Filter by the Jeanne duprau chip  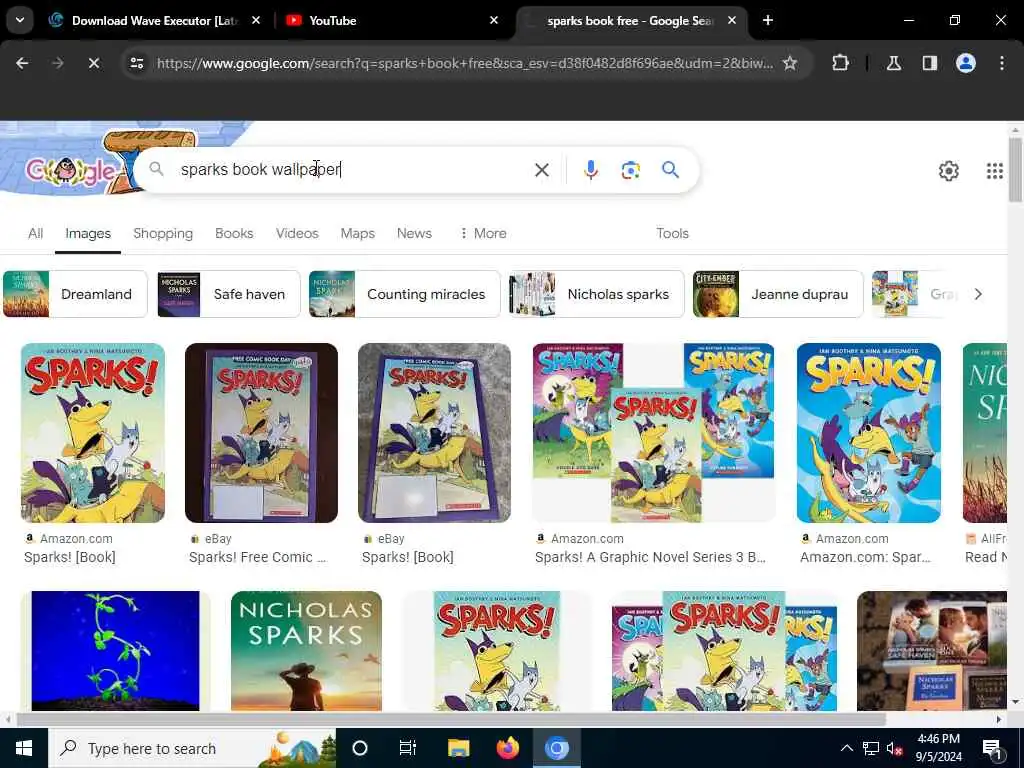tap(778, 294)
